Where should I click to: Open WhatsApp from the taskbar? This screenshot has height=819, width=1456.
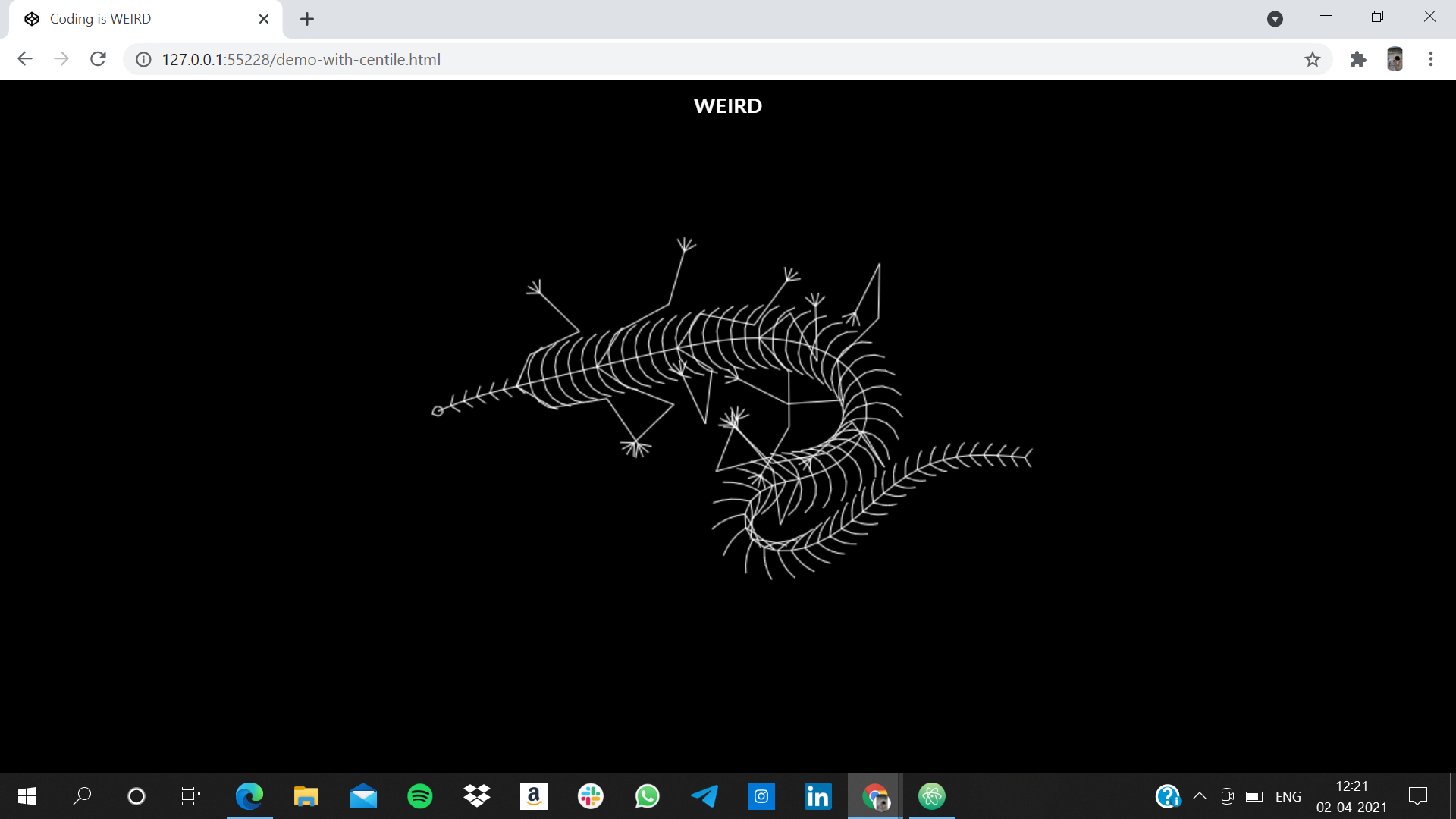(648, 796)
